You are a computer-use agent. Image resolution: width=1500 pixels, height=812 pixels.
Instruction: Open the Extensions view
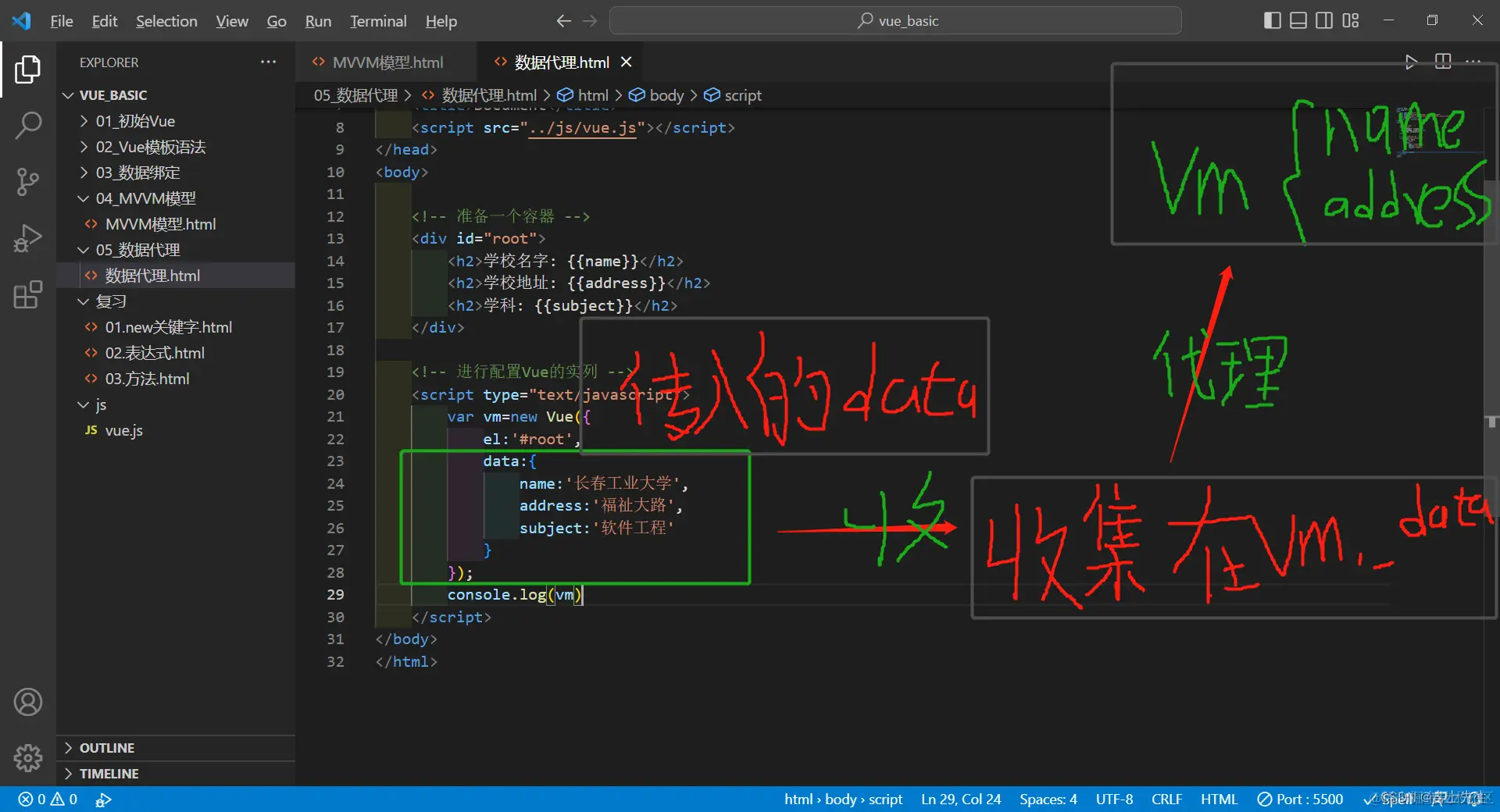coord(28,294)
